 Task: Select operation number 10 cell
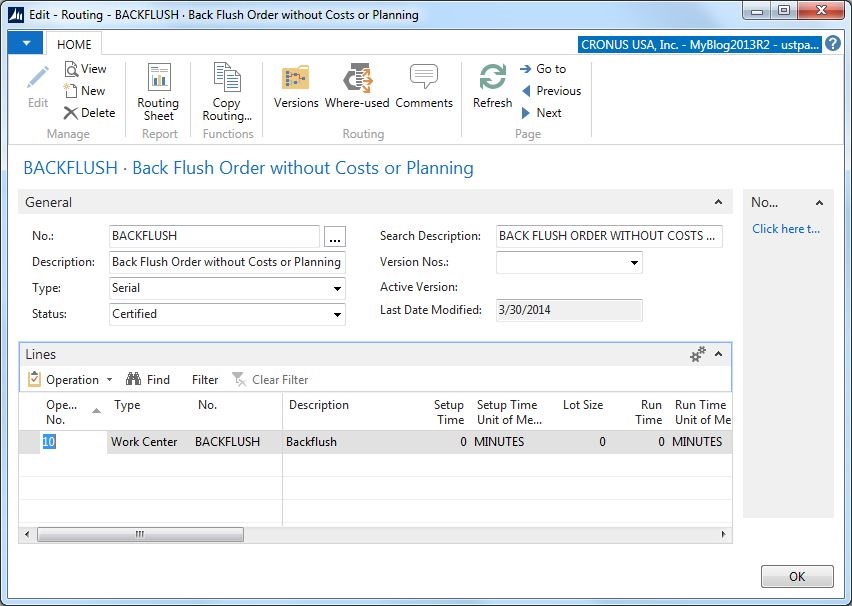(x=74, y=442)
